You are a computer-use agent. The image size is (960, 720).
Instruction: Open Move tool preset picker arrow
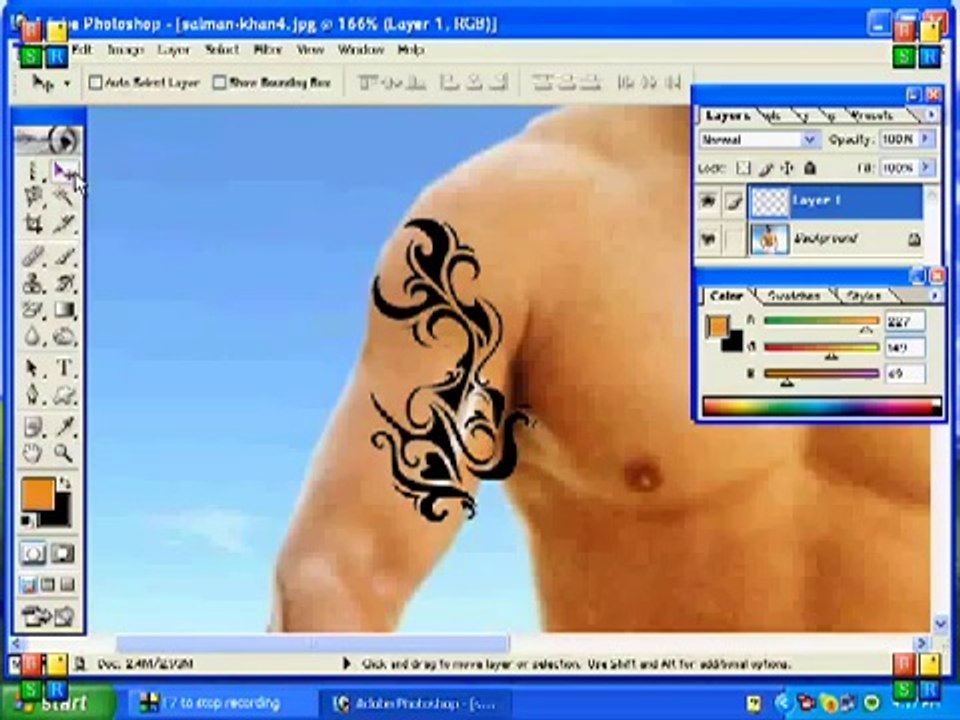[67, 83]
